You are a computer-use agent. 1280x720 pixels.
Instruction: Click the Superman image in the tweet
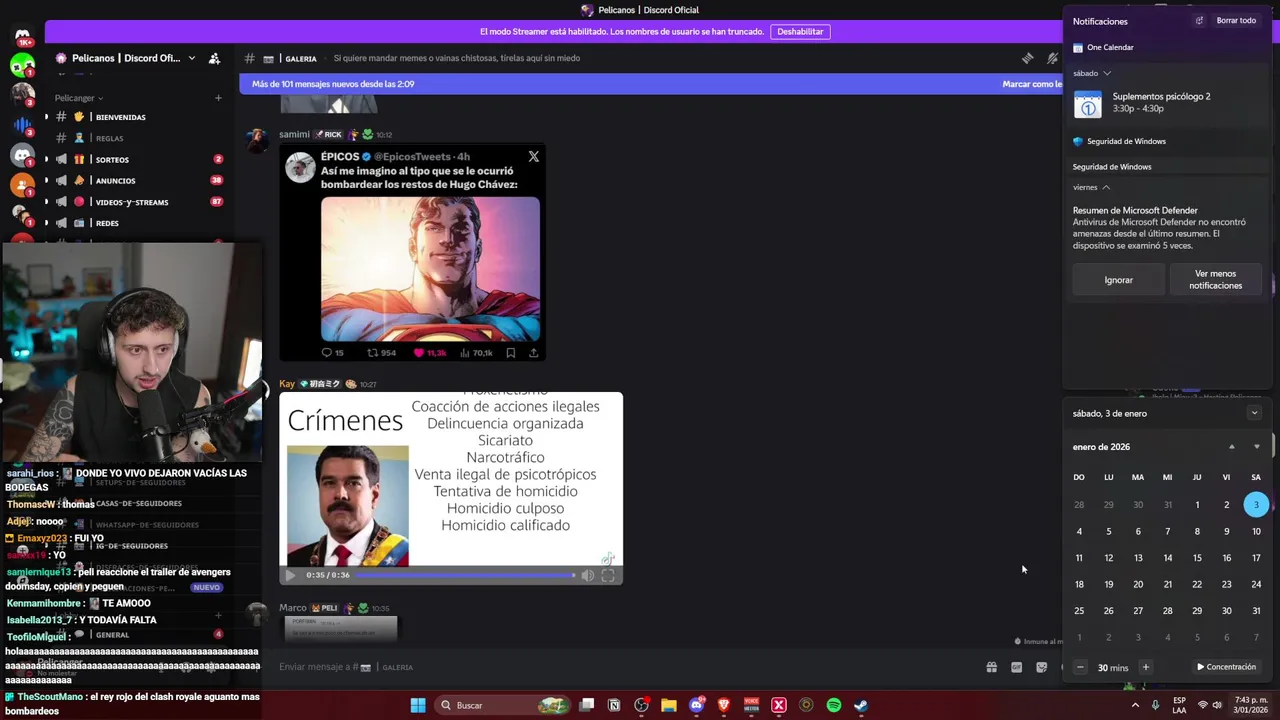click(x=430, y=269)
